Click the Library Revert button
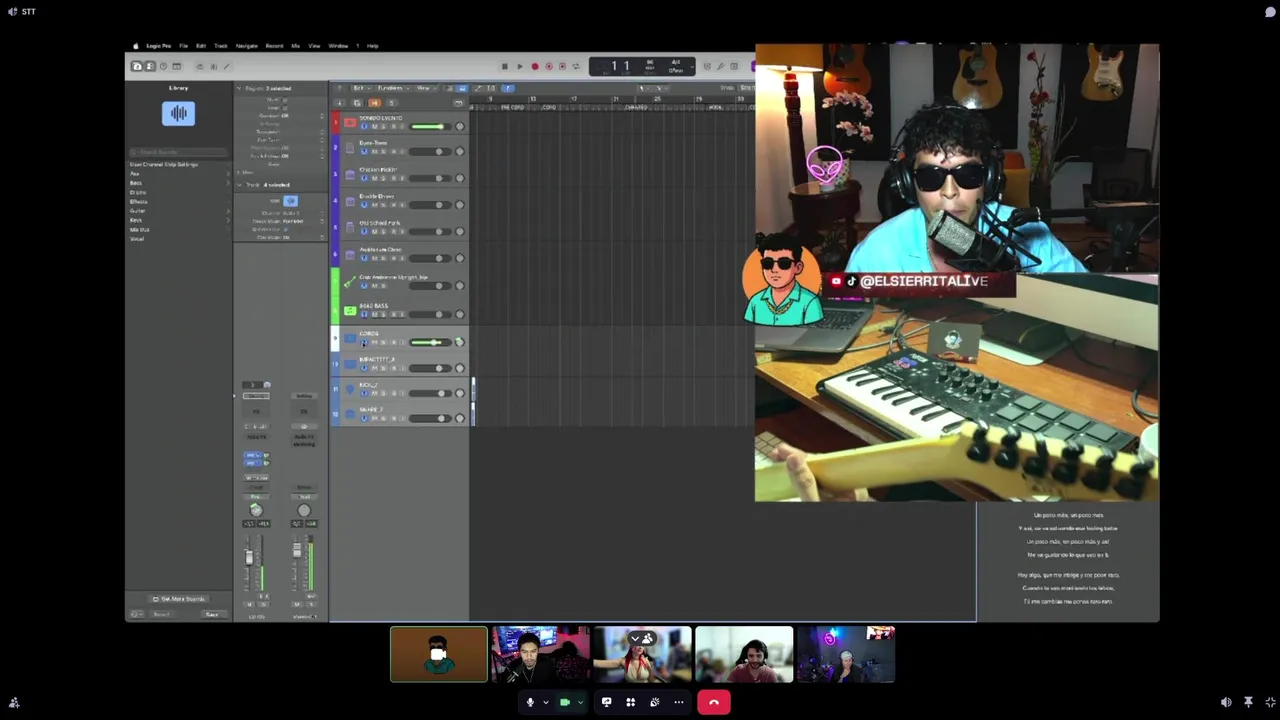This screenshot has width=1280, height=720. pyautogui.click(x=161, y=614)
